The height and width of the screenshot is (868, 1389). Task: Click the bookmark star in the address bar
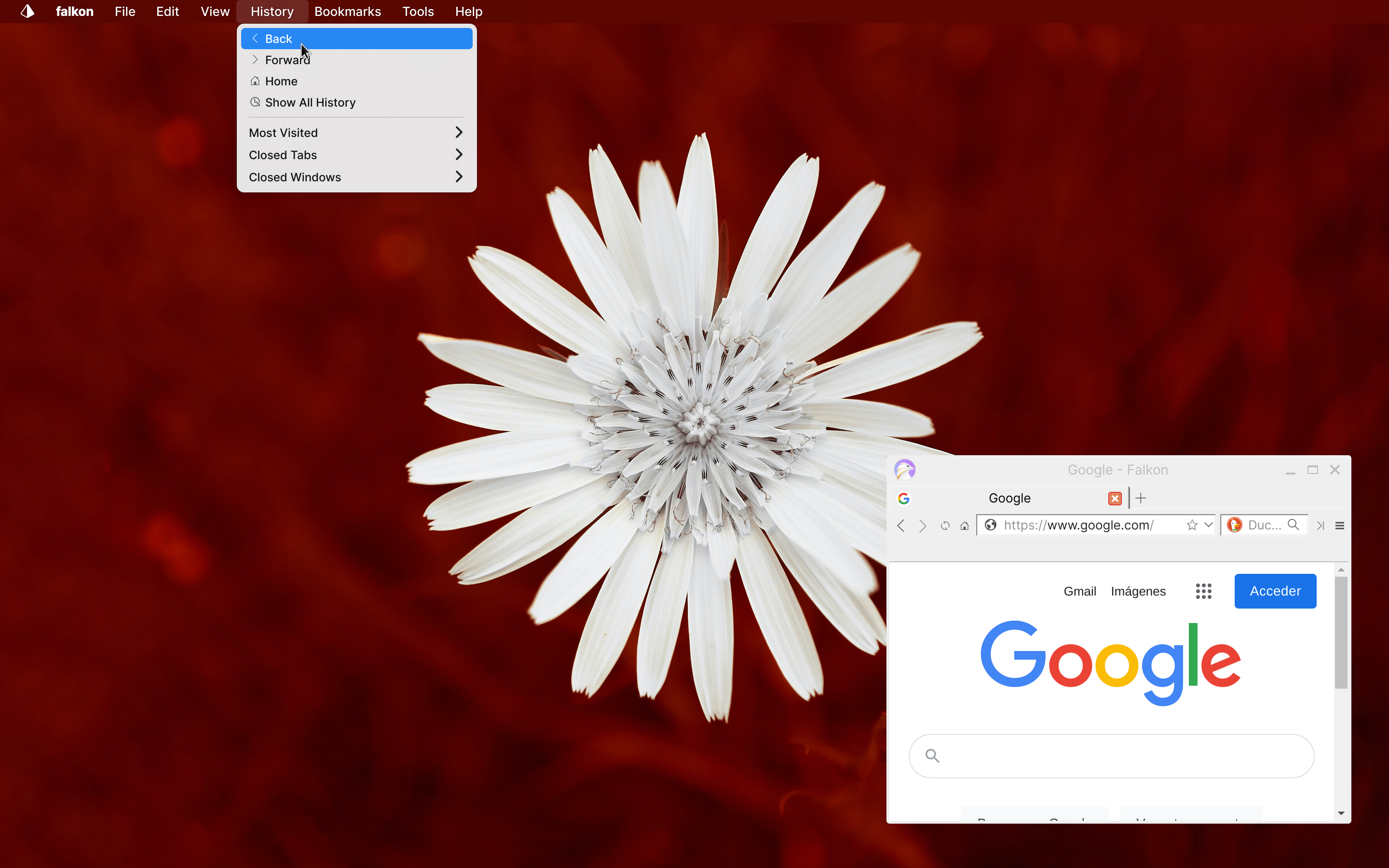pos(1192,525)
